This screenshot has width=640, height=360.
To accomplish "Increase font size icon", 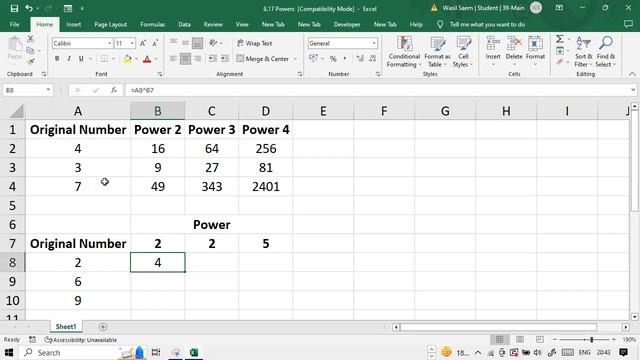I will pos(143,43).
